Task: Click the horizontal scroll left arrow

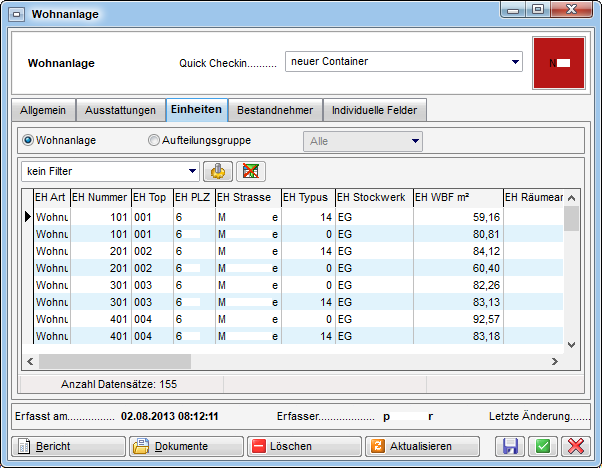Action: [30, 361]
